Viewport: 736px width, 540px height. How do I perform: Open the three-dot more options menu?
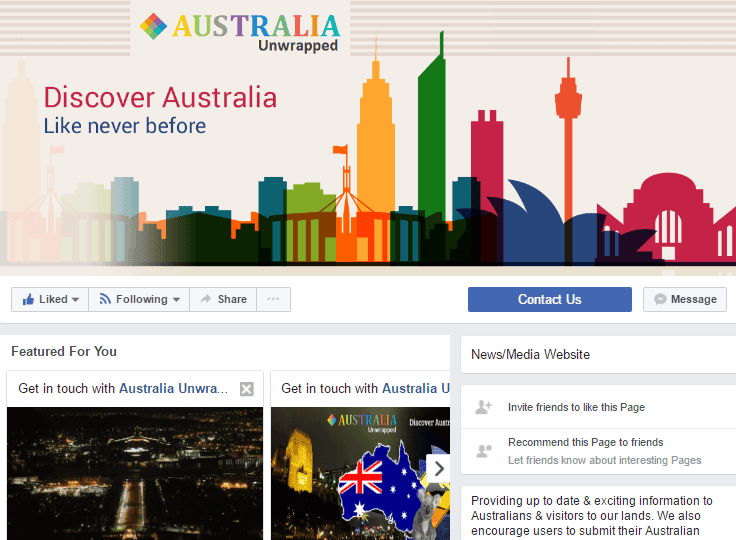tap(273, 299)
